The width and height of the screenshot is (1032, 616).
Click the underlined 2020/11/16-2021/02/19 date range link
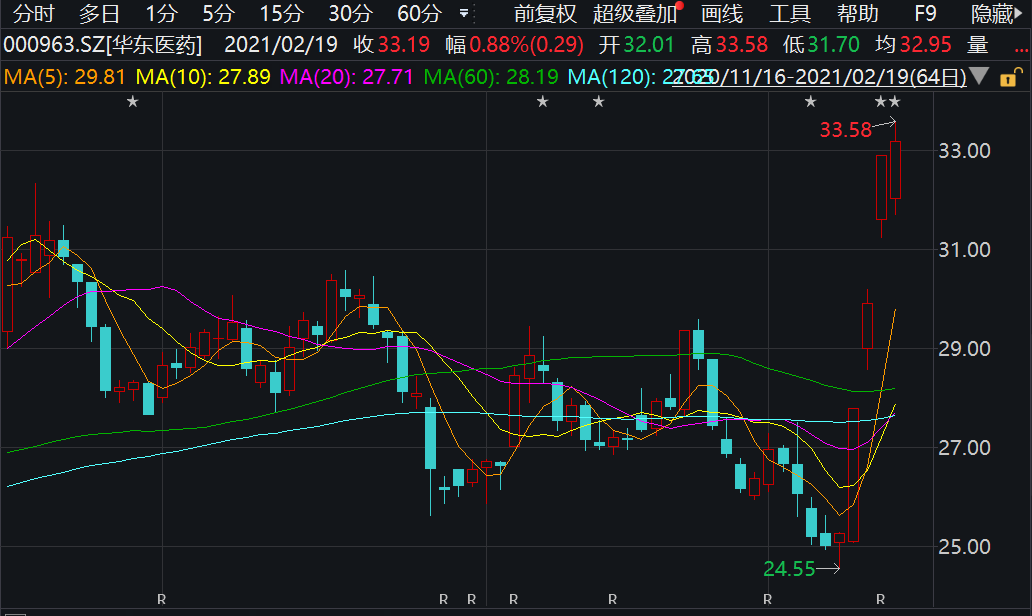click(x=820, y=78)
